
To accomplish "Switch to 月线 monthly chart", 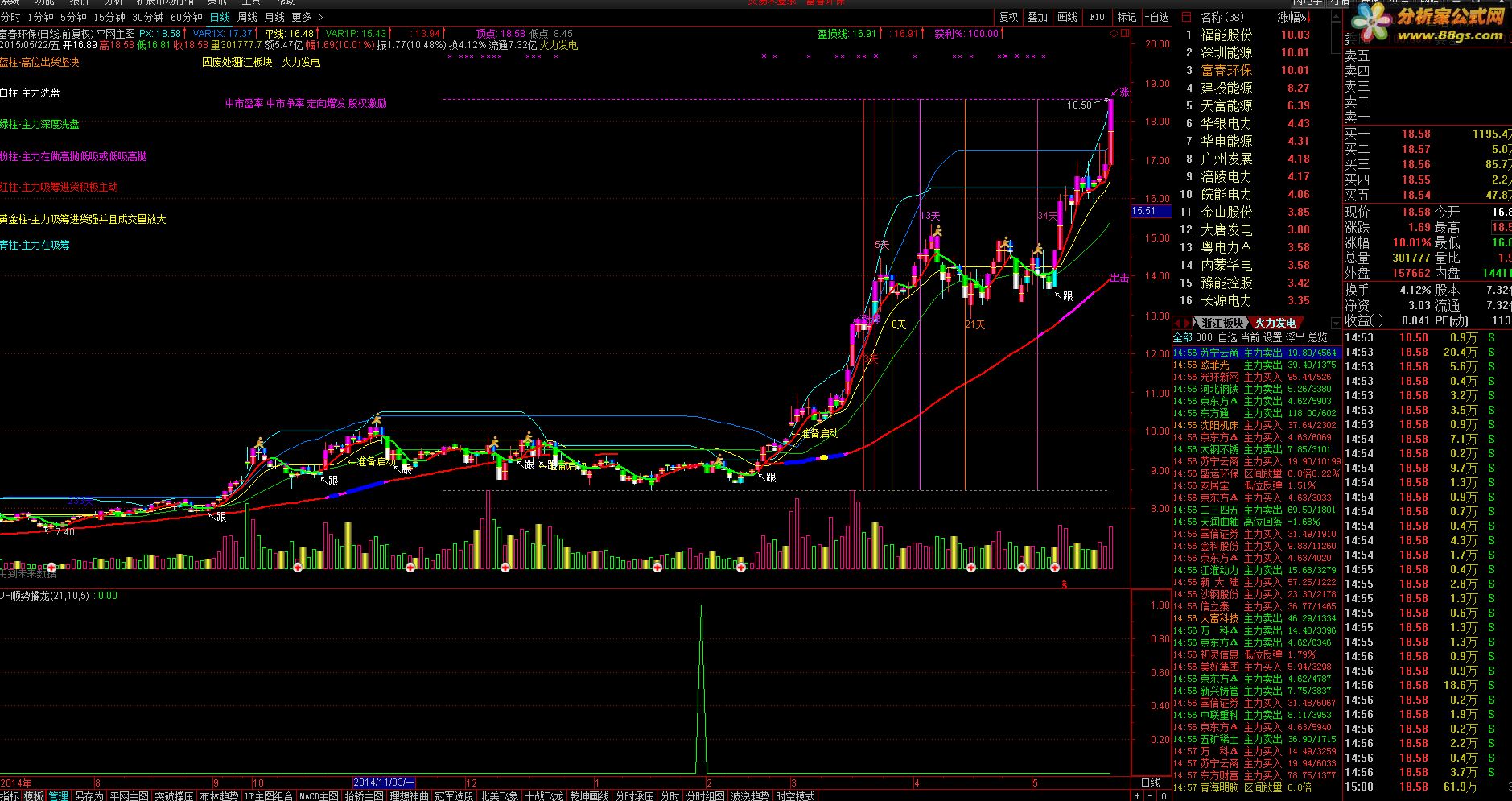I will coord(274,17).
